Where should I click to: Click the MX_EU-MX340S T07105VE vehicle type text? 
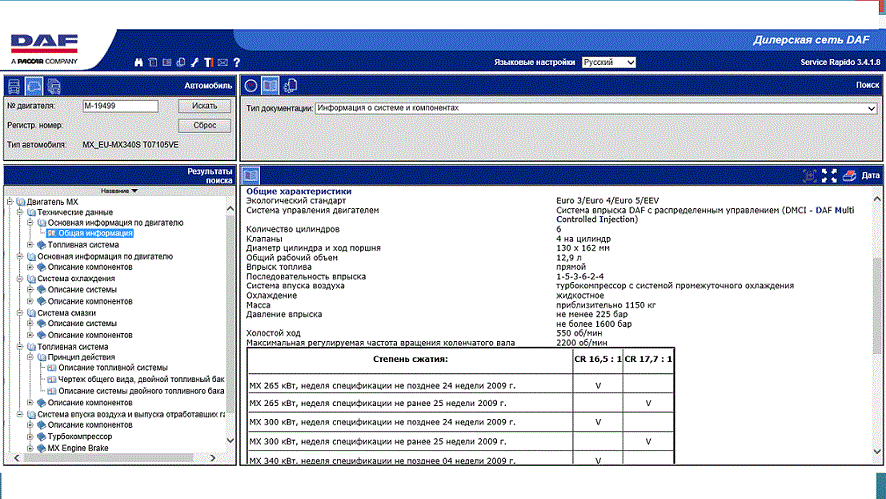pos(131,145)
